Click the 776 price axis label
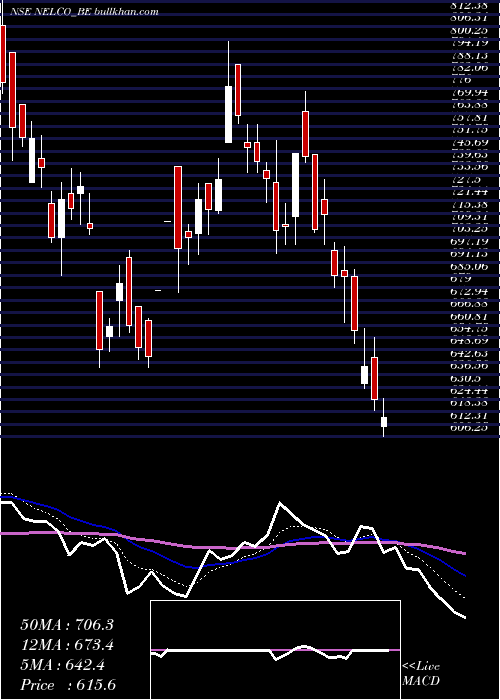This screenshot has height=700, width=500. click(462, 80)
